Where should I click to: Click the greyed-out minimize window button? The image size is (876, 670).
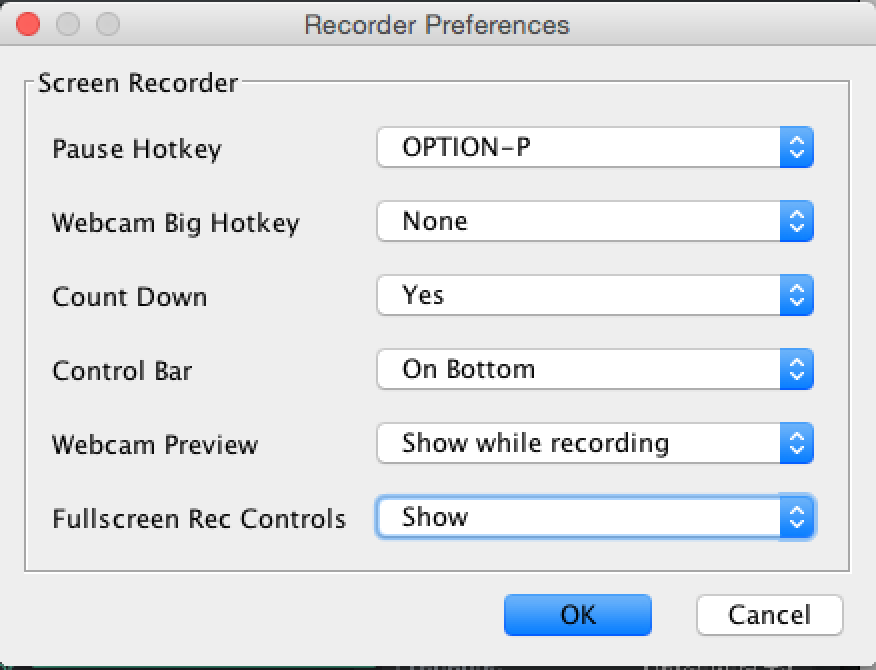tap(68, 25)
